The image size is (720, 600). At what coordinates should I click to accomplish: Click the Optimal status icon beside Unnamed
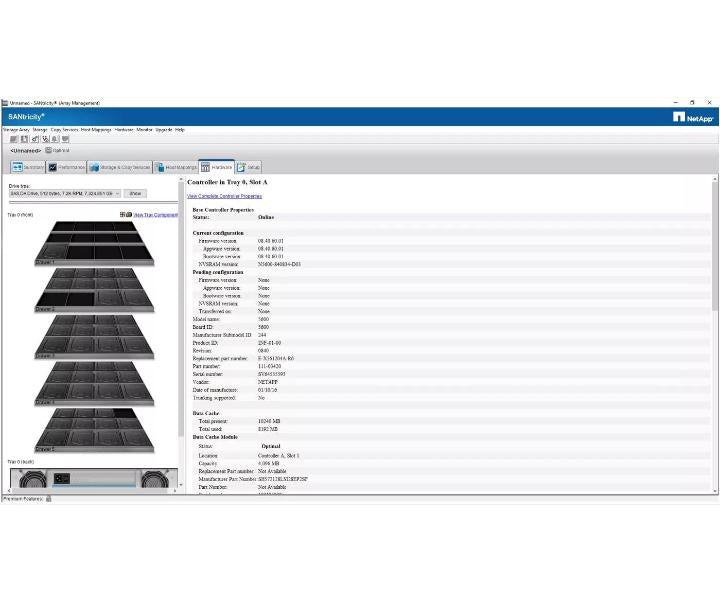(x=48, y=151)
